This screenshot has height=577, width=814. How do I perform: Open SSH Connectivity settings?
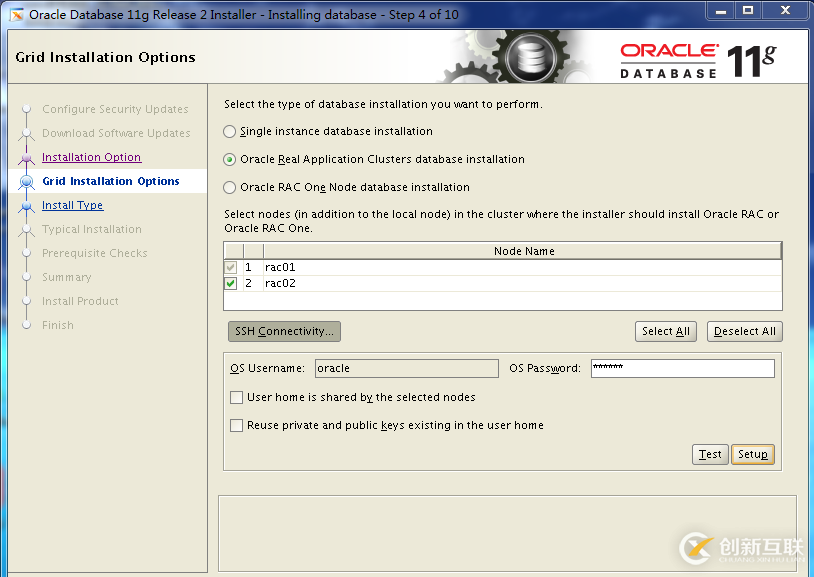pos(284,331)
